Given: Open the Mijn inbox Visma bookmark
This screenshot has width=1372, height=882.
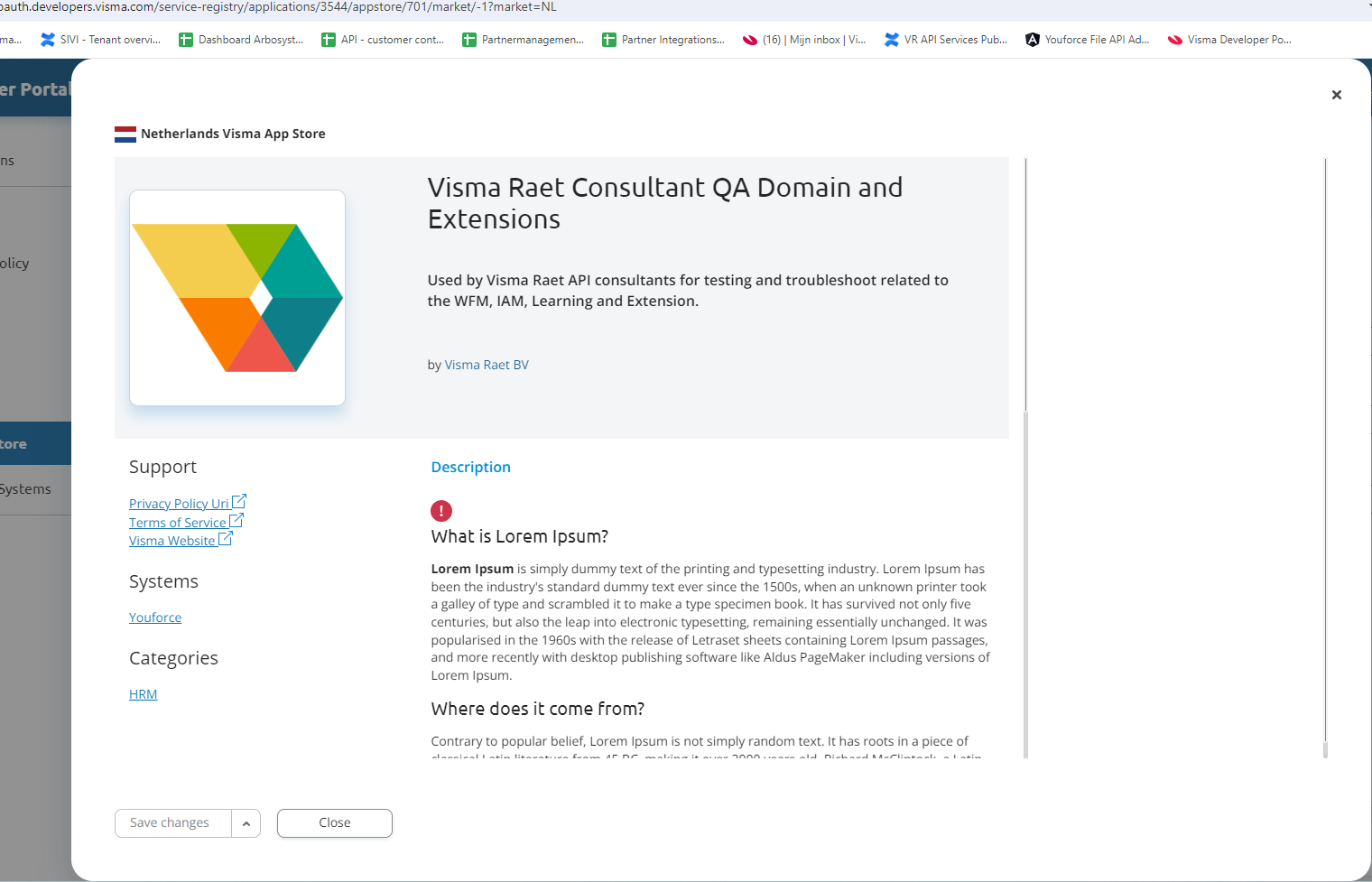Looking at the screenshot, I should pyautogui.click(x=803, y=39).
